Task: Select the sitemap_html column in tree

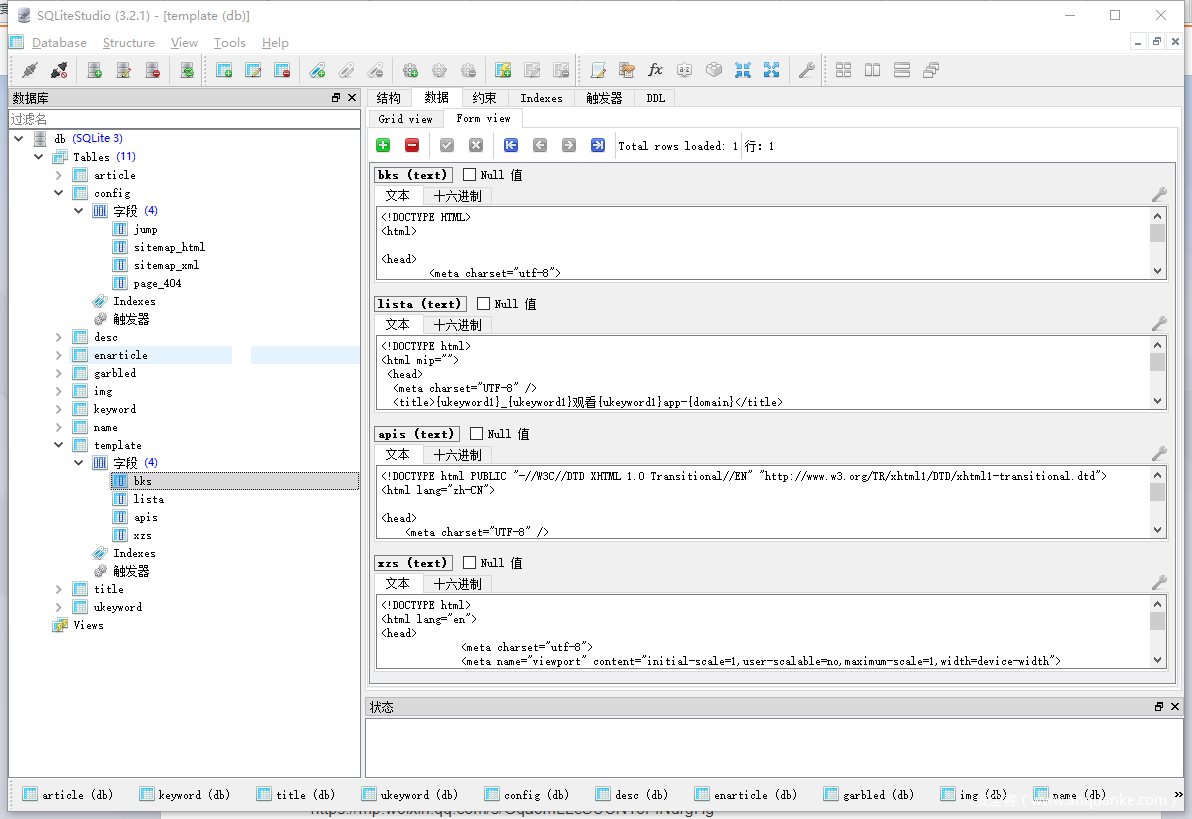Action: tap(169, 247)
